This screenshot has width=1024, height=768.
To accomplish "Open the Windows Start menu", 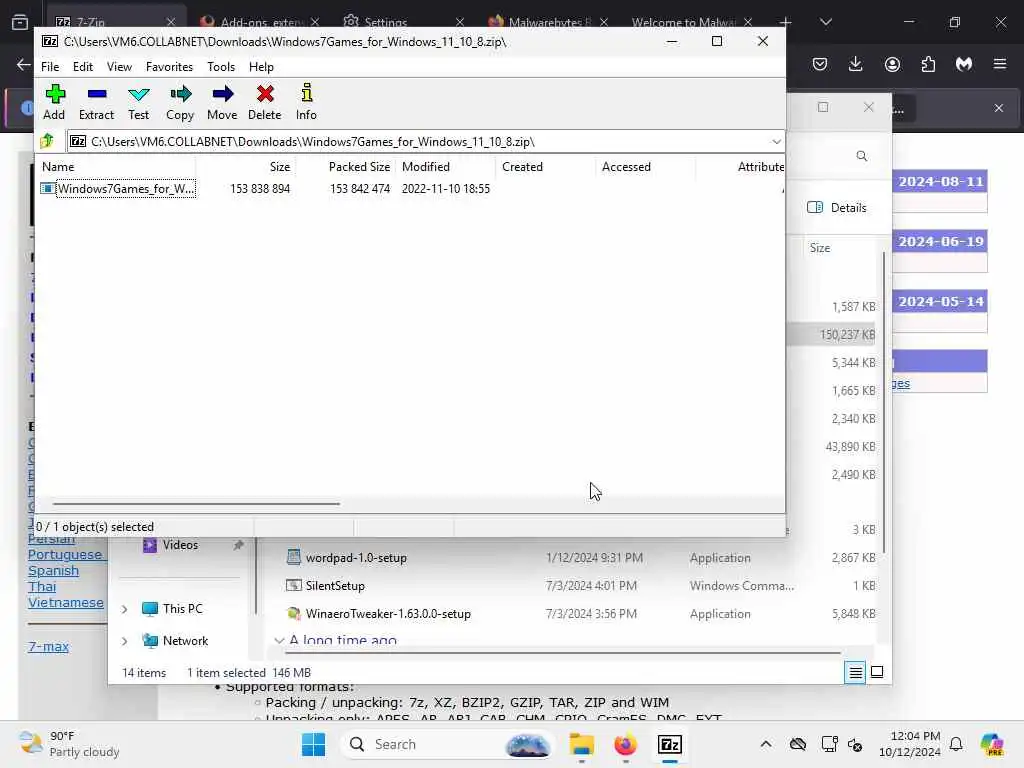I will [x=313, y=744].
